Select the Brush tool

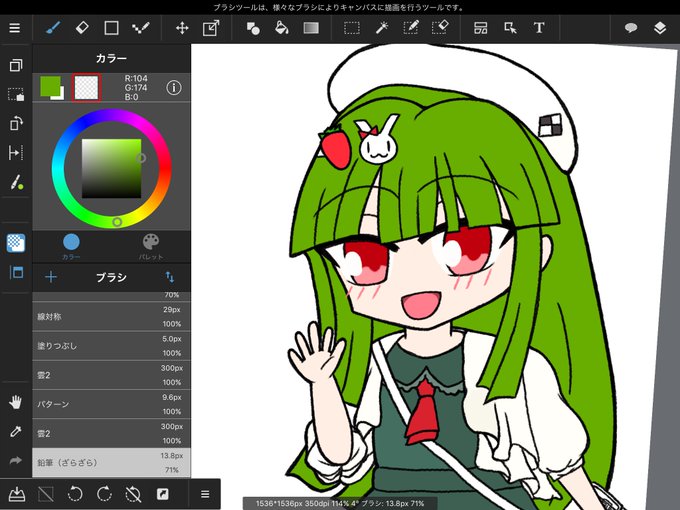click(53, 28)
